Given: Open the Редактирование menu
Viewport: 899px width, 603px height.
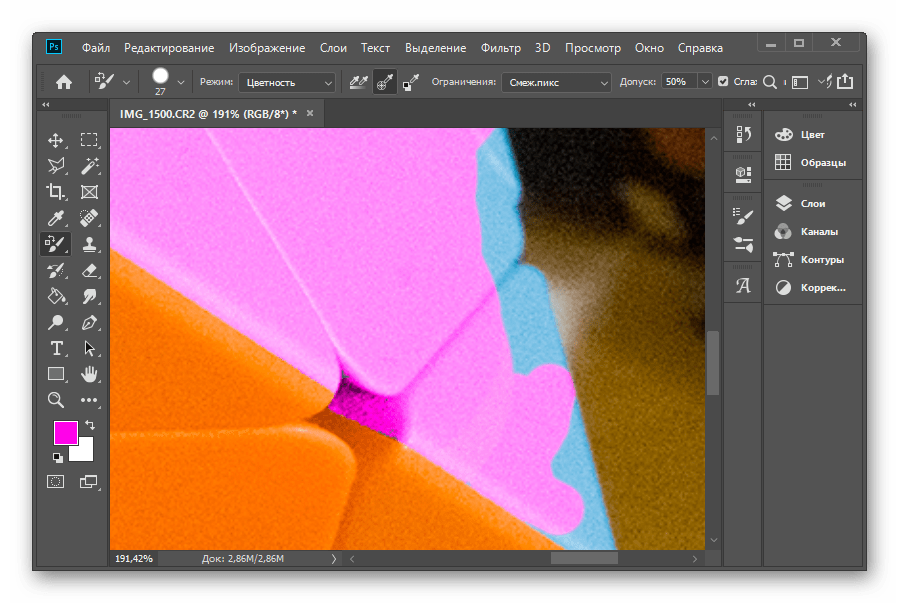Looking at the screenshot, I should click(x=169, y=48).
